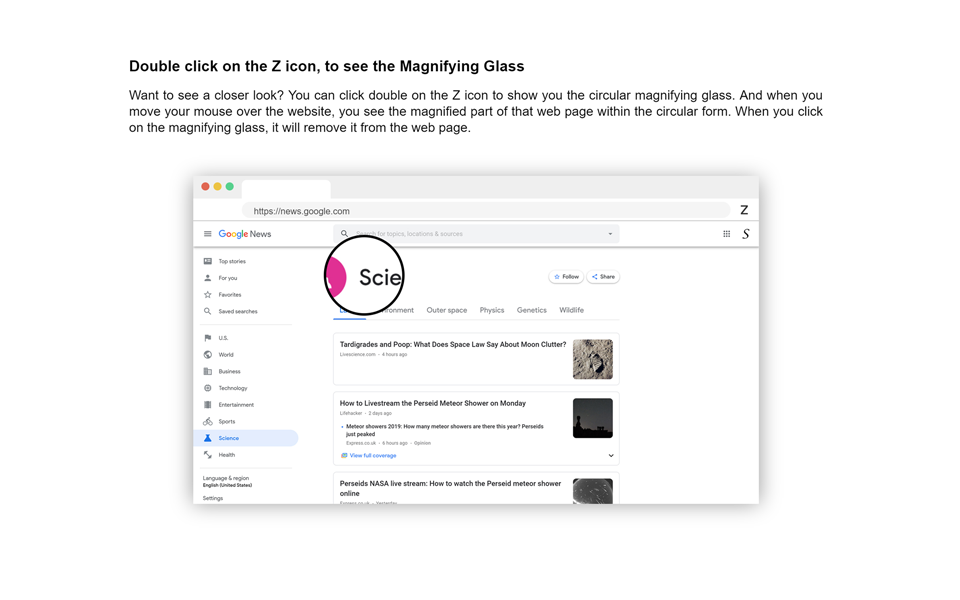
Task: Focus the search for topics, locations & sources field
Action: [x=476, y=234]
